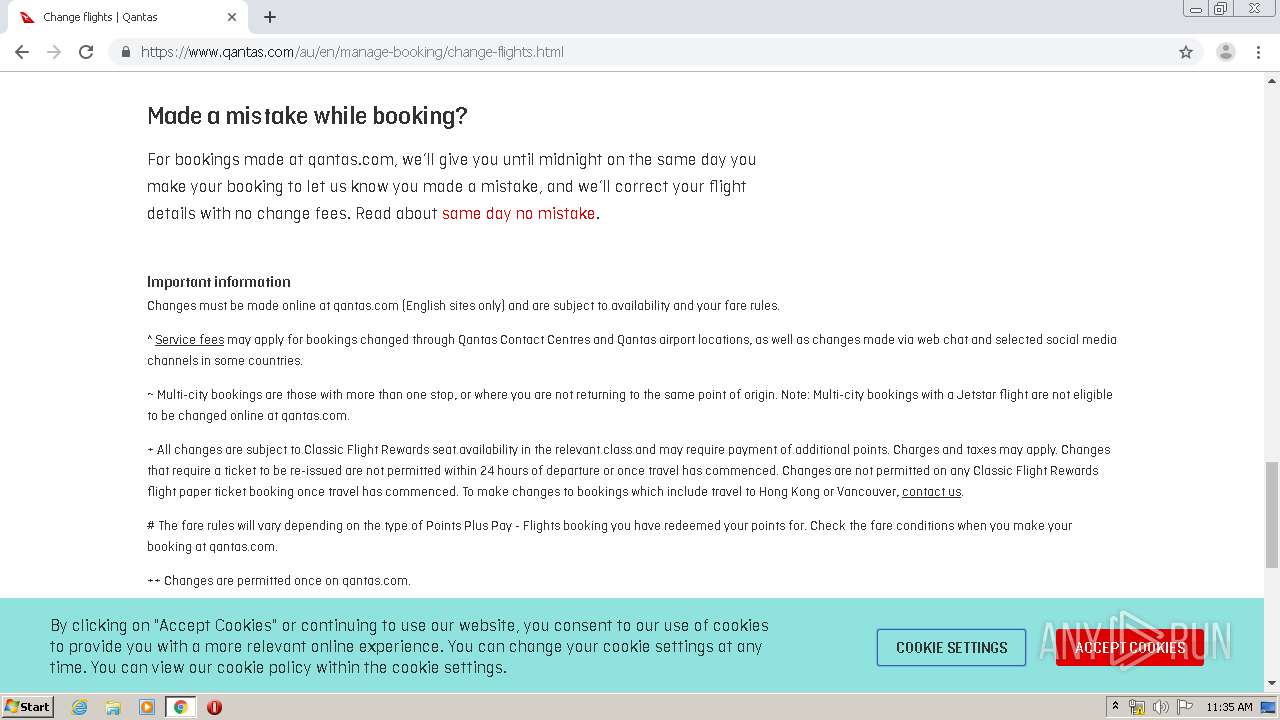
Task: Click the Important information heading
Action: [x=219, y=282]
